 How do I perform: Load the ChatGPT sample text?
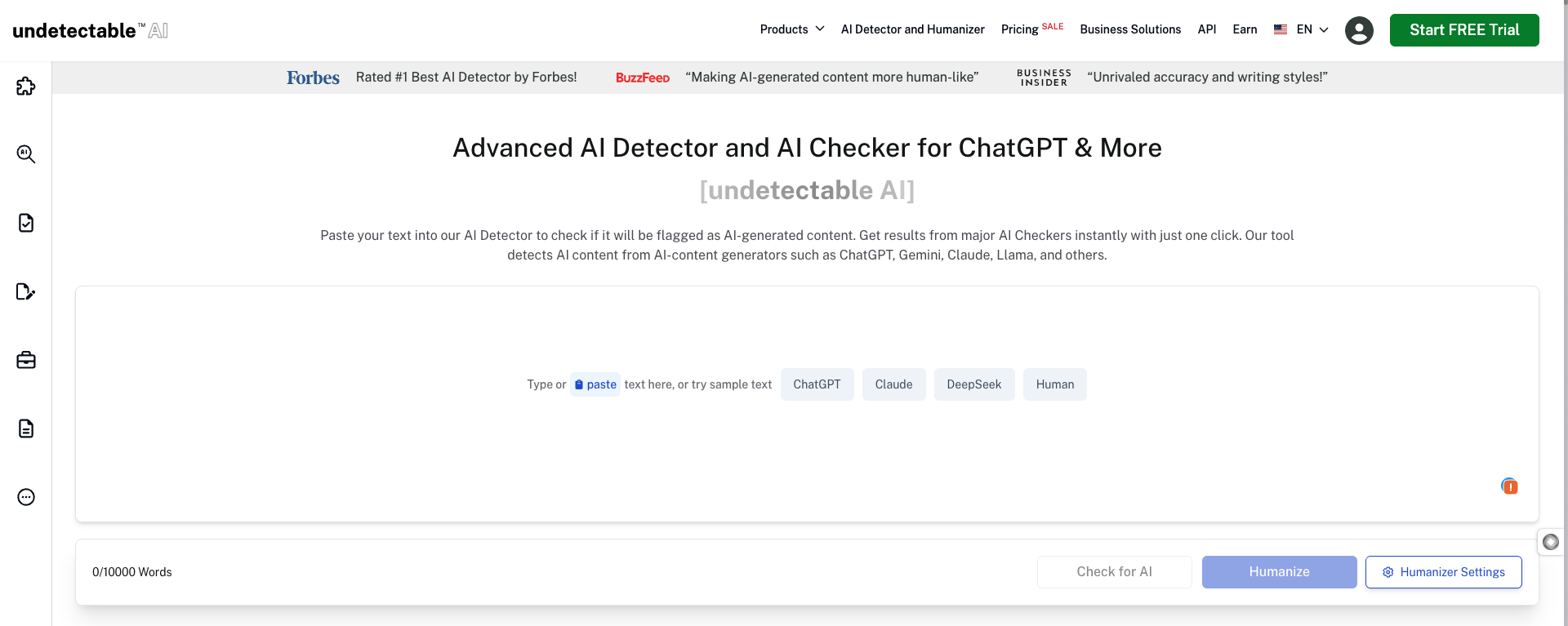click(x=817, y=384)
